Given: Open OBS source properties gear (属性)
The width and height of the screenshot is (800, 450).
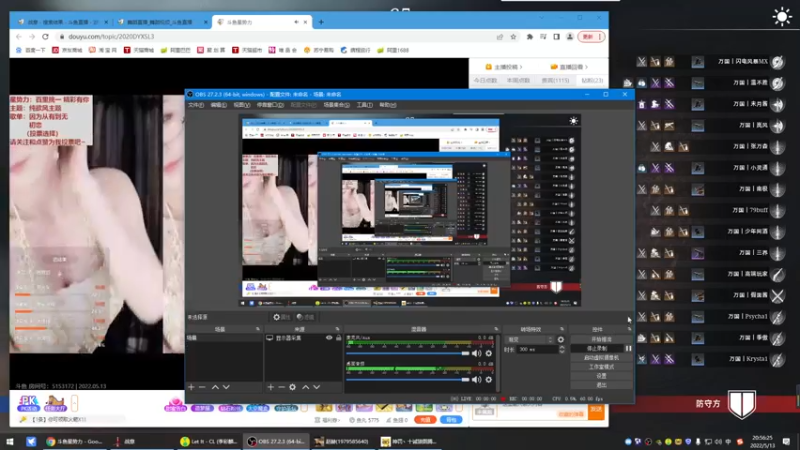Looking at the screenshot, I should pos(281,317).
